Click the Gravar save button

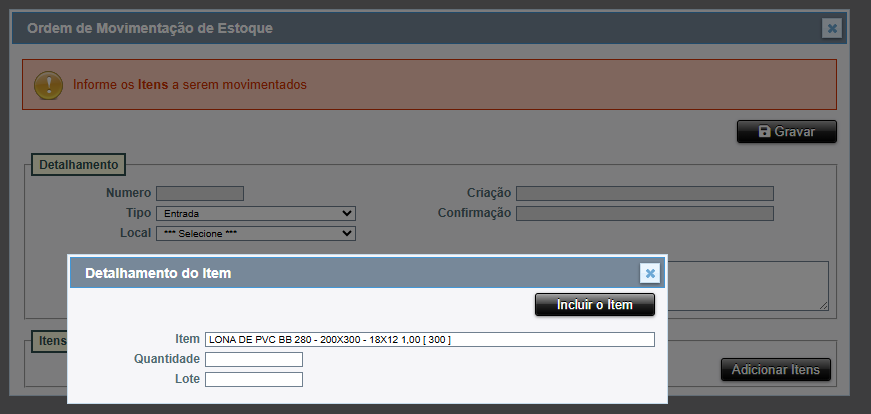(787, 132)
